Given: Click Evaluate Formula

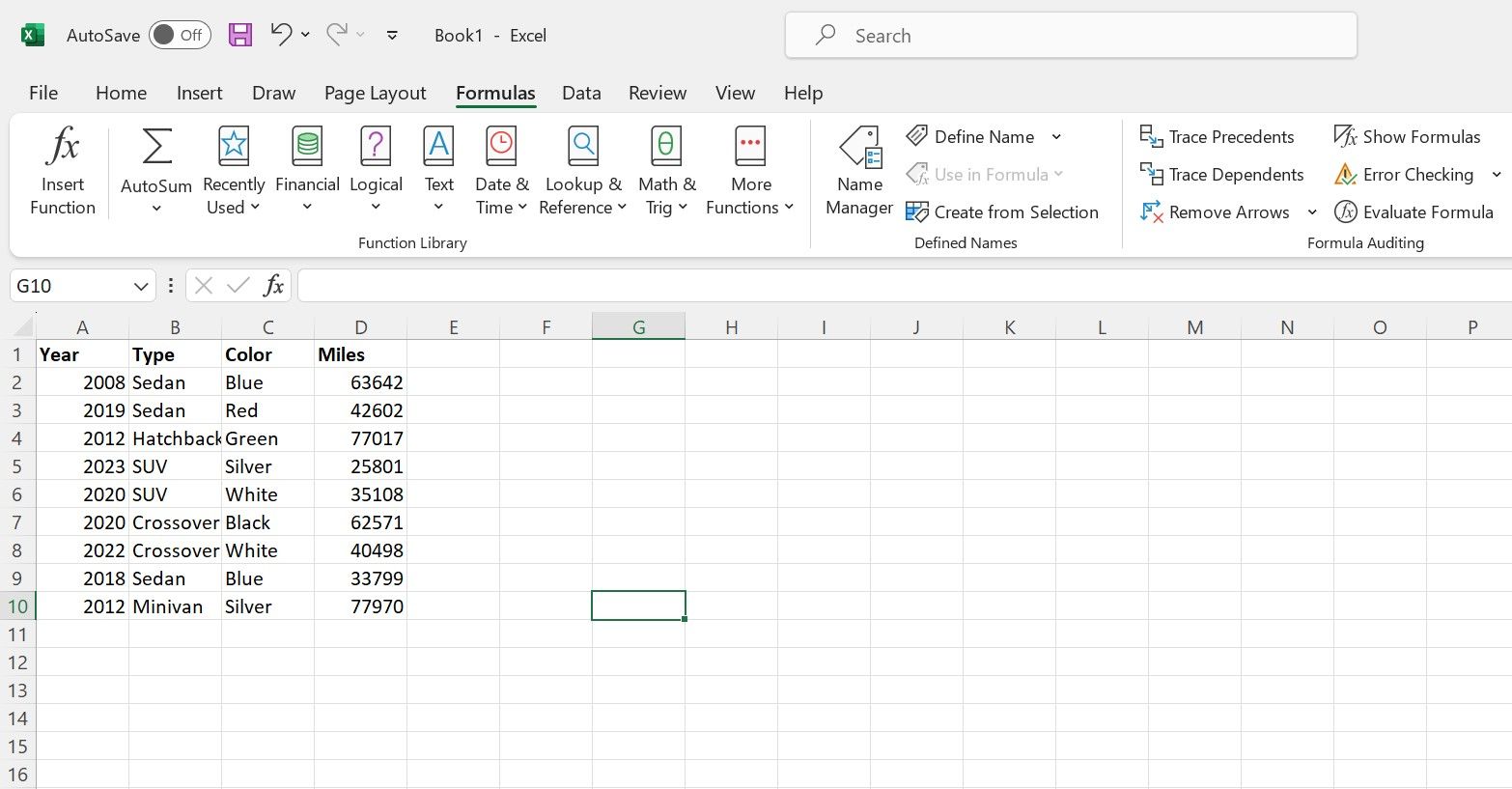Looking at the screenshot, I should tap(1414, 211).
